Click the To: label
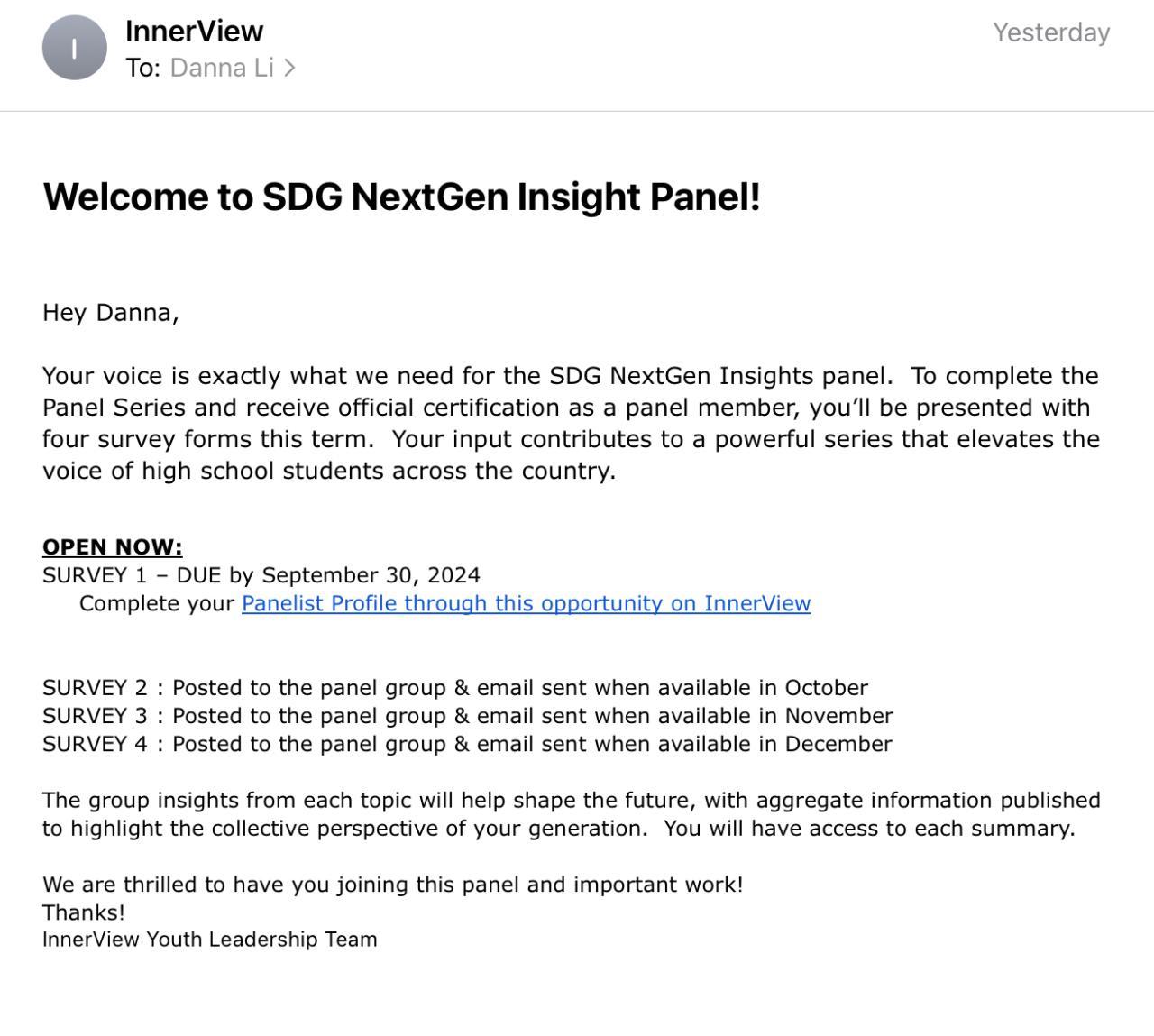Image resolution: width=1154 pixels, height=1036 pixels. point(142,68)
